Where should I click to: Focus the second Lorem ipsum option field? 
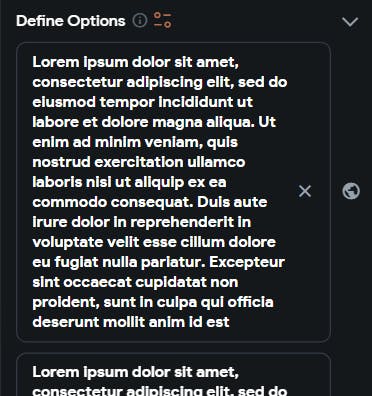tap(173, 375)
